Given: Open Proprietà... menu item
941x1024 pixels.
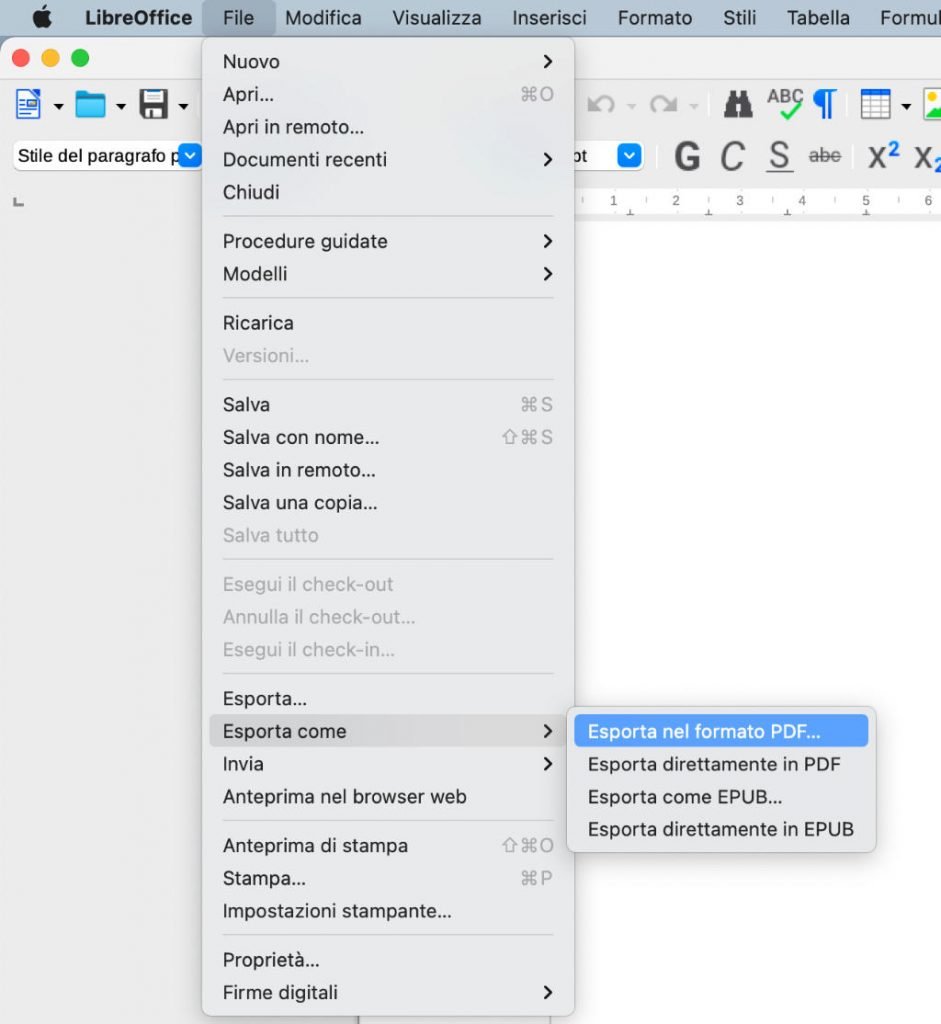Looking at the screenshot, I should 388,959.
